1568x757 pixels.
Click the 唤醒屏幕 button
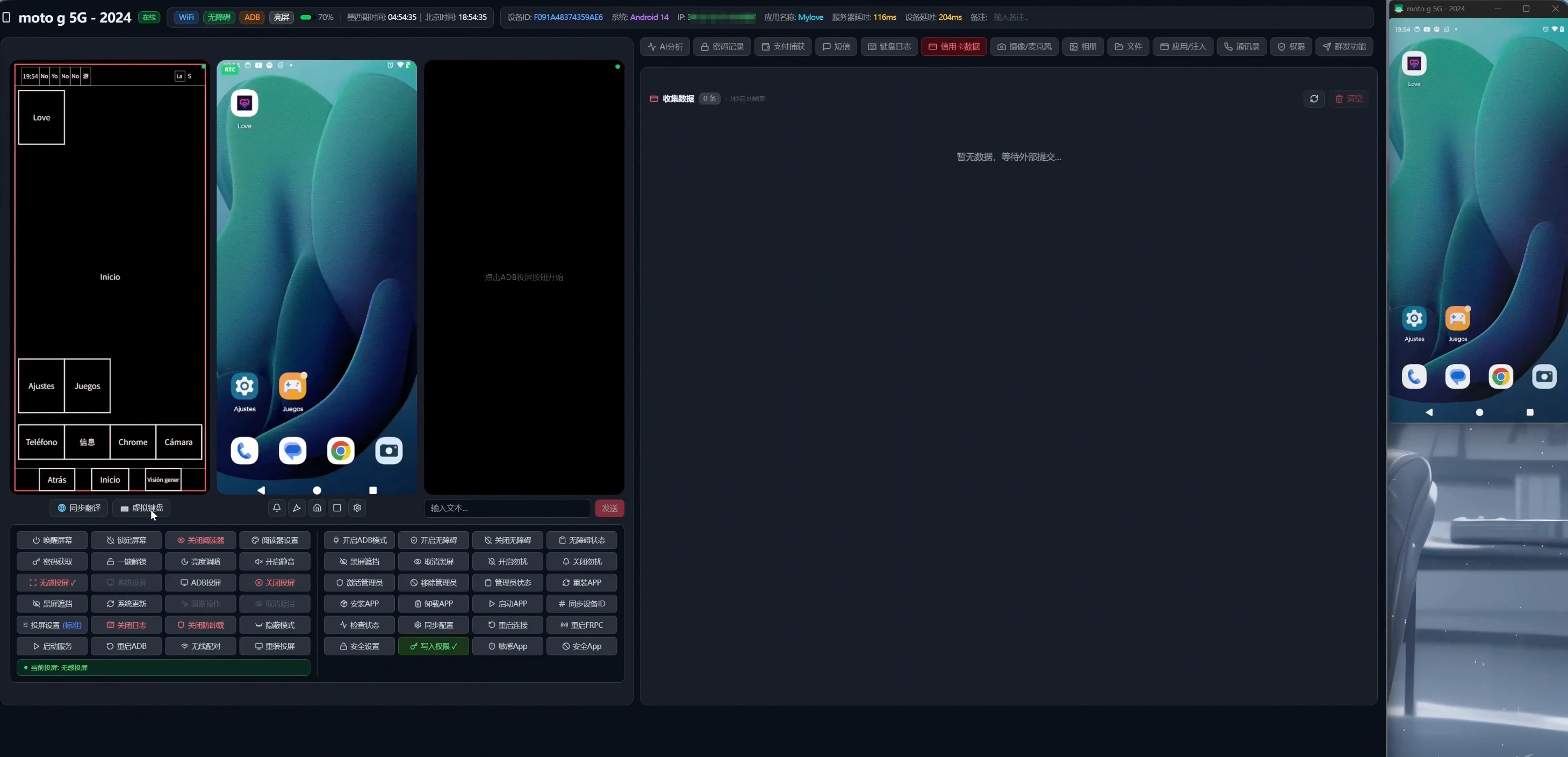(x=52, y=540)
